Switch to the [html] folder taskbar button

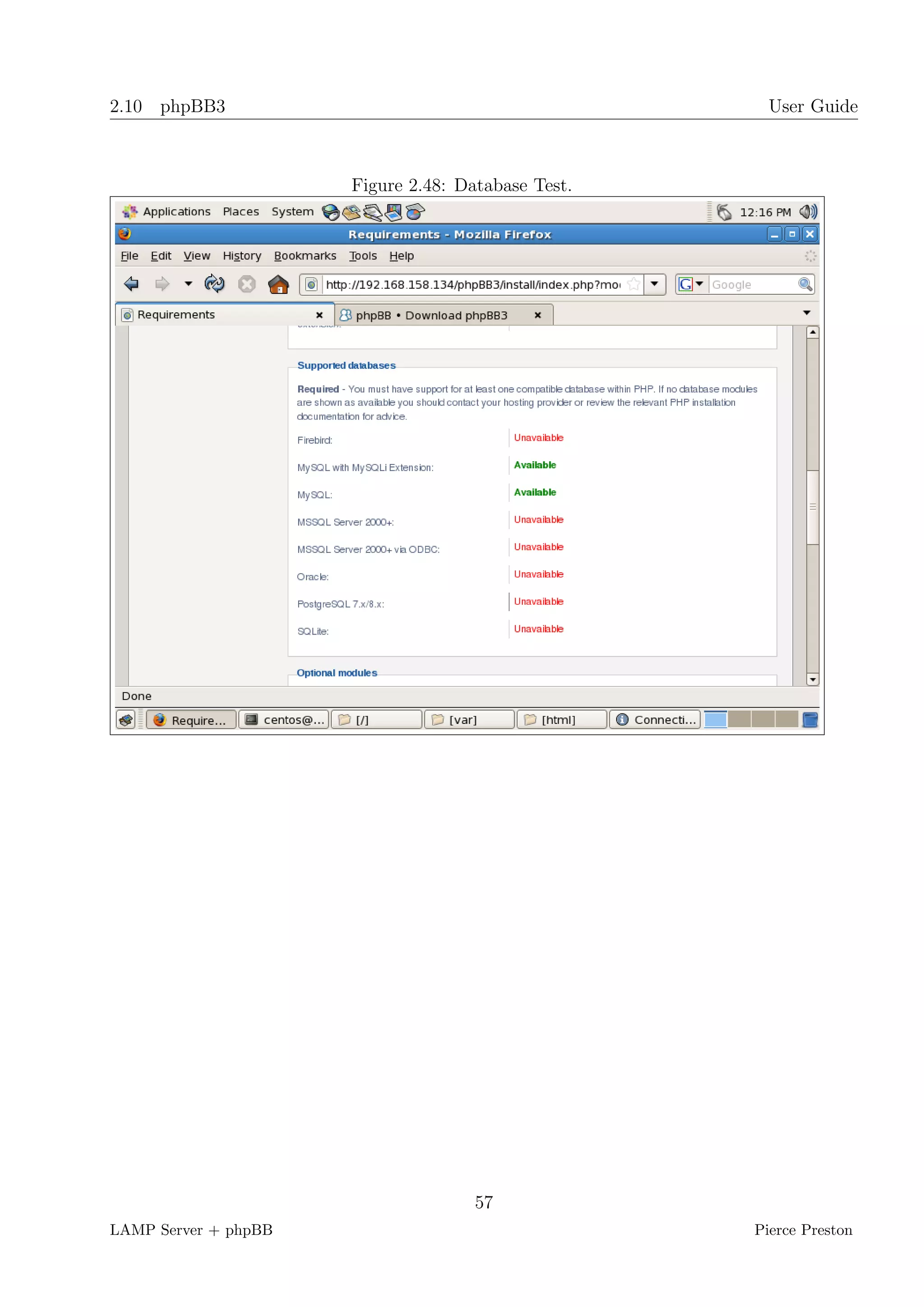click(x=562, y=720)
